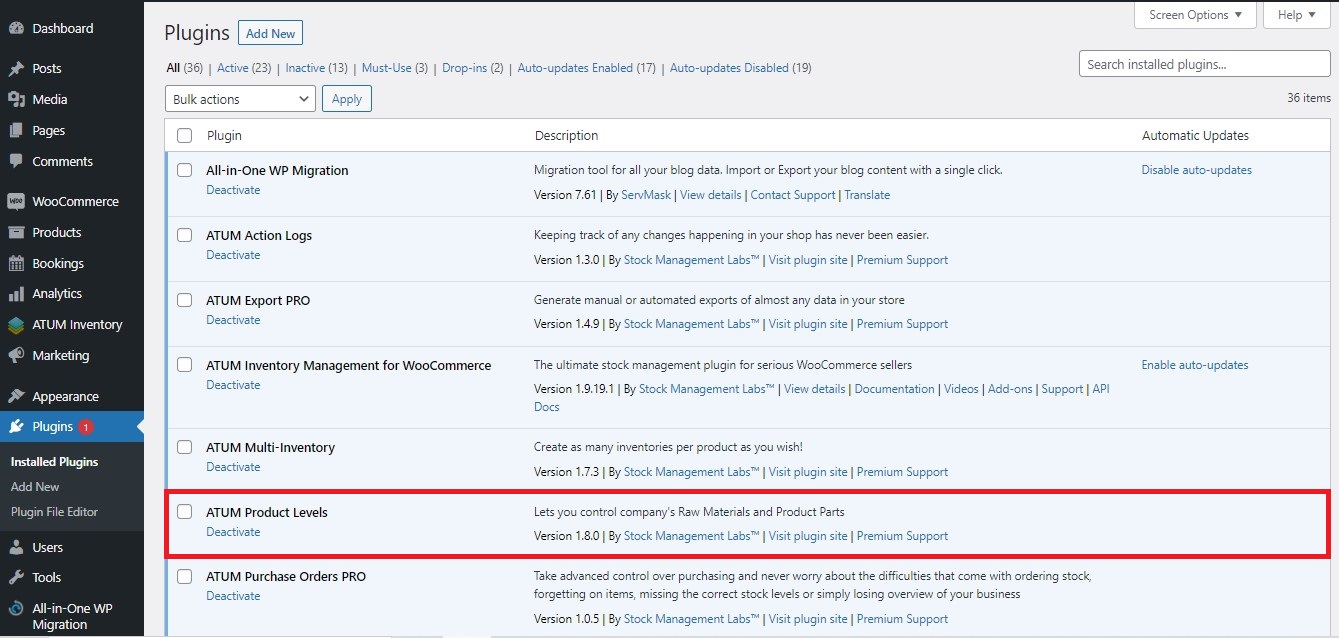Deactivate ATUM Product Levels plugin
This screenshot has height=638, width=1339.
tap(233, 532)
